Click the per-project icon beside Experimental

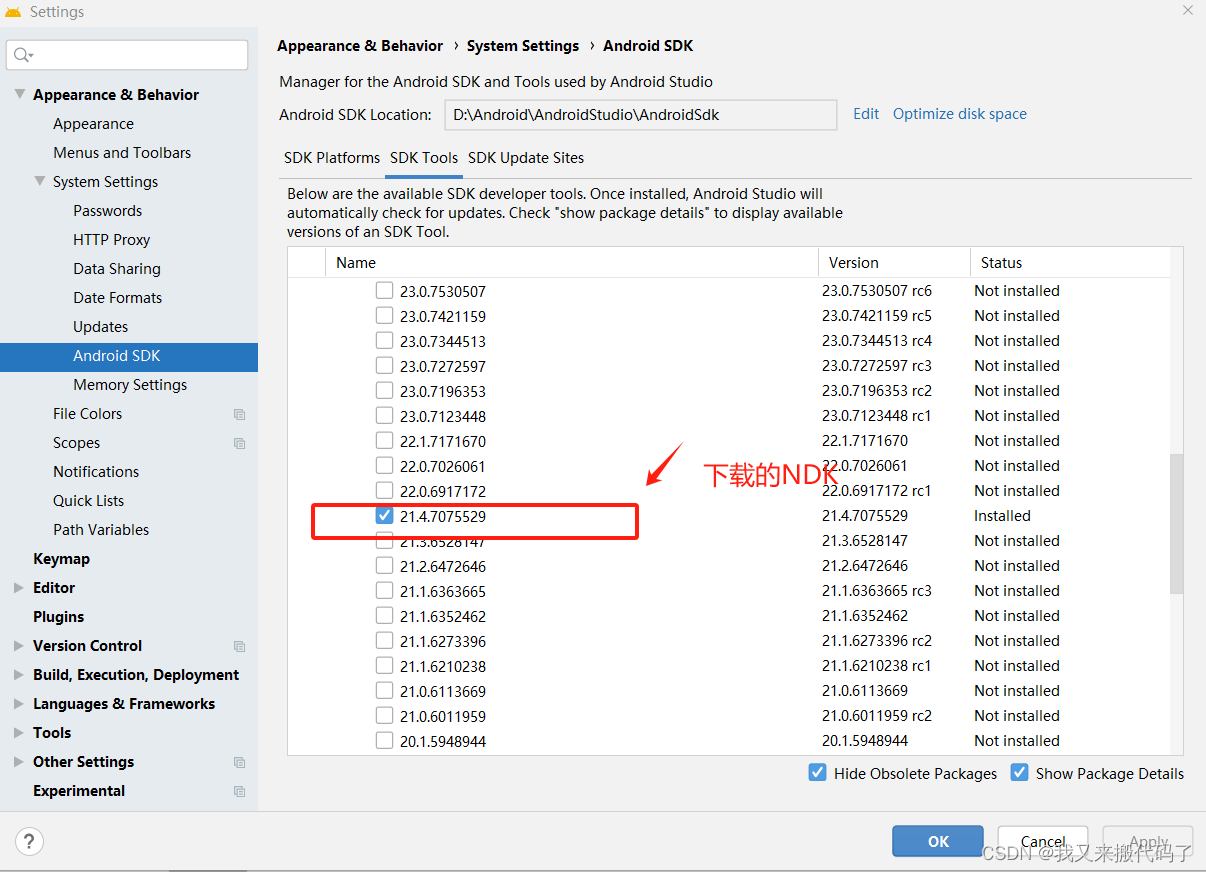click(x=239, y=790)
